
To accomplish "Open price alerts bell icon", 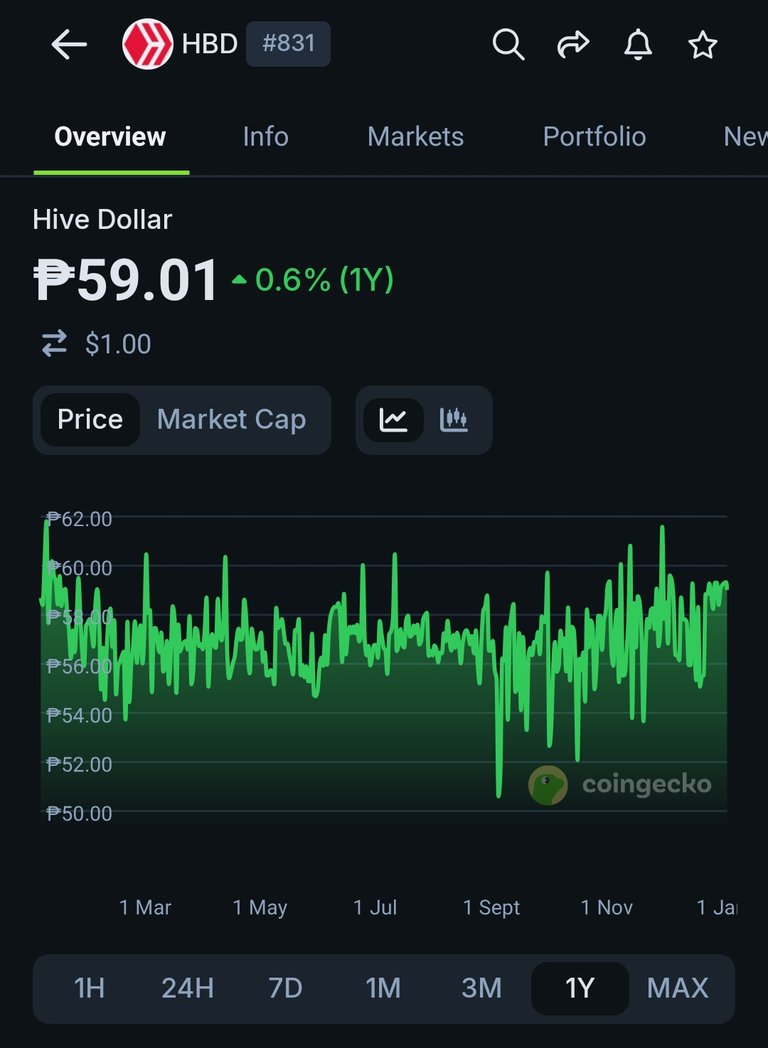I will (638, 44).
